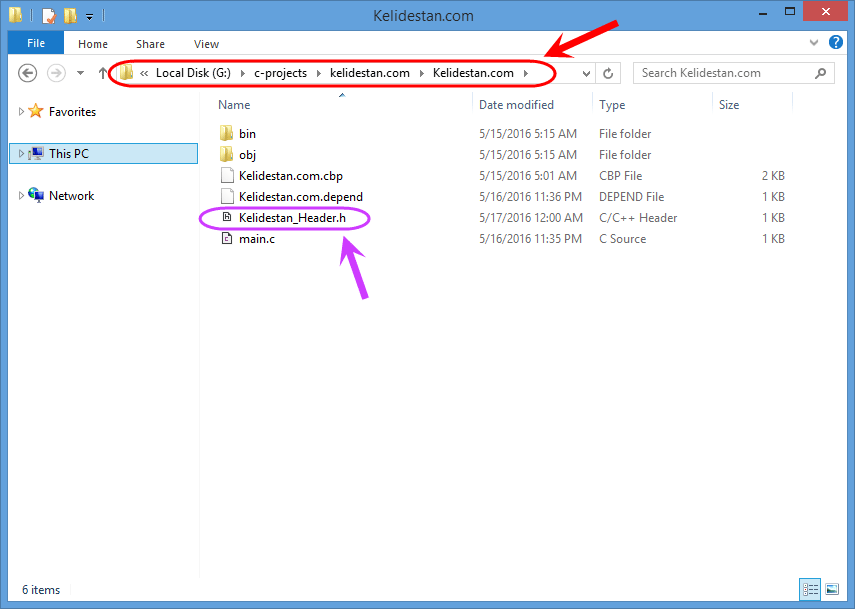The image size is (855, 609).
Task: Select the Kelidestan.com.cbp file icon
Action: pyautogui.click(x=227, y=175)
